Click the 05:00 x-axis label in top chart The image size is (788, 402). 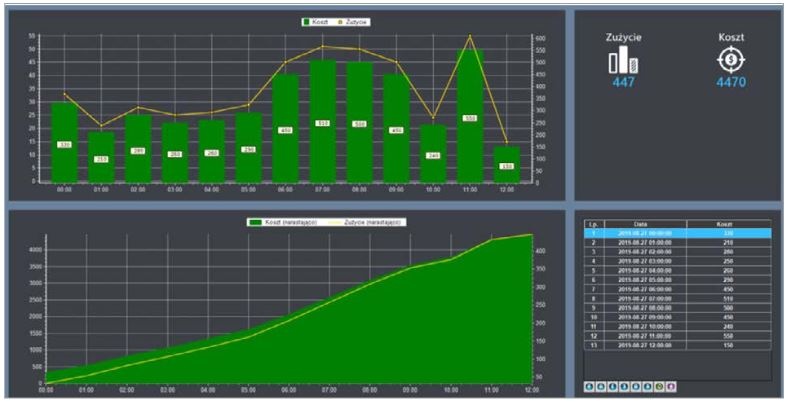(x=249, y=190)
